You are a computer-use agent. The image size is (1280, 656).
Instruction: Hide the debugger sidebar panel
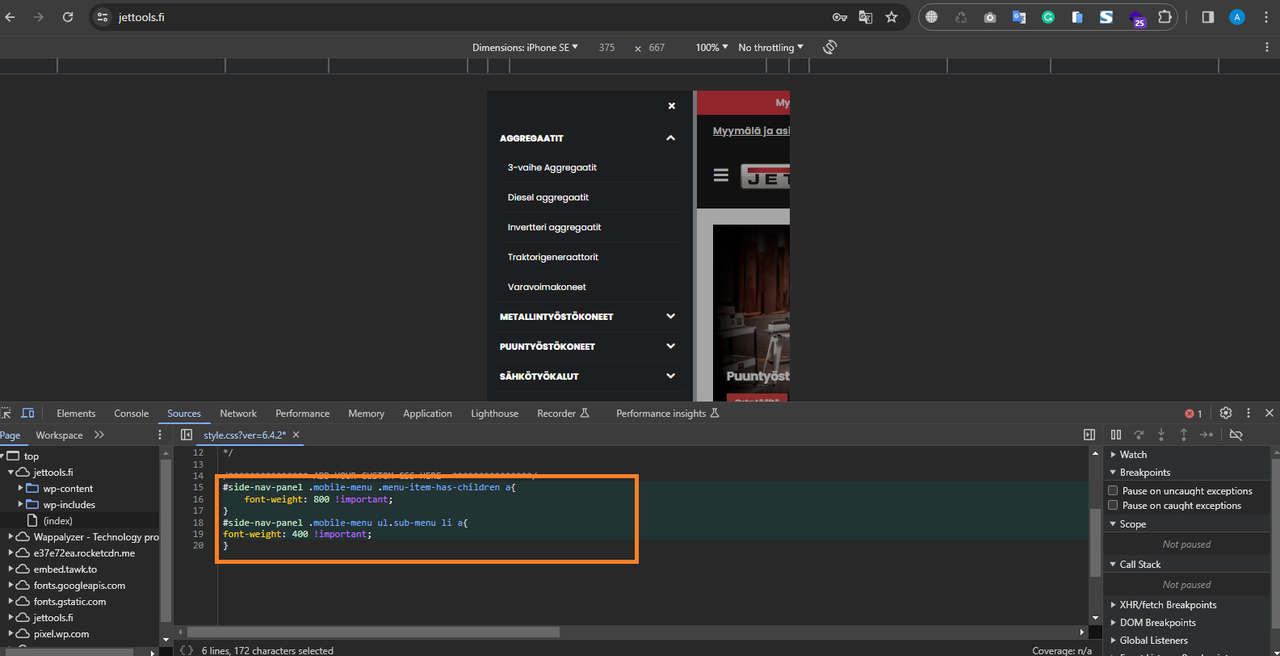(x=1089, y=435)
